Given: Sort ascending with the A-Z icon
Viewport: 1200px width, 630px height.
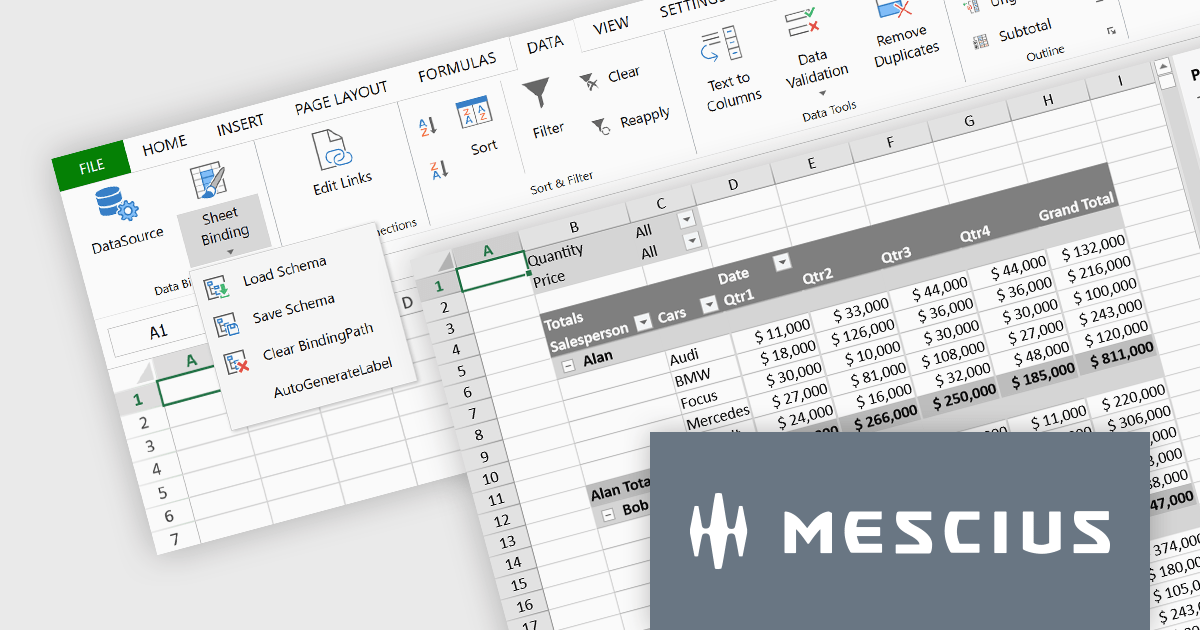Looking at the screenshot, I should pyautogui.click(x=427, y=125).
